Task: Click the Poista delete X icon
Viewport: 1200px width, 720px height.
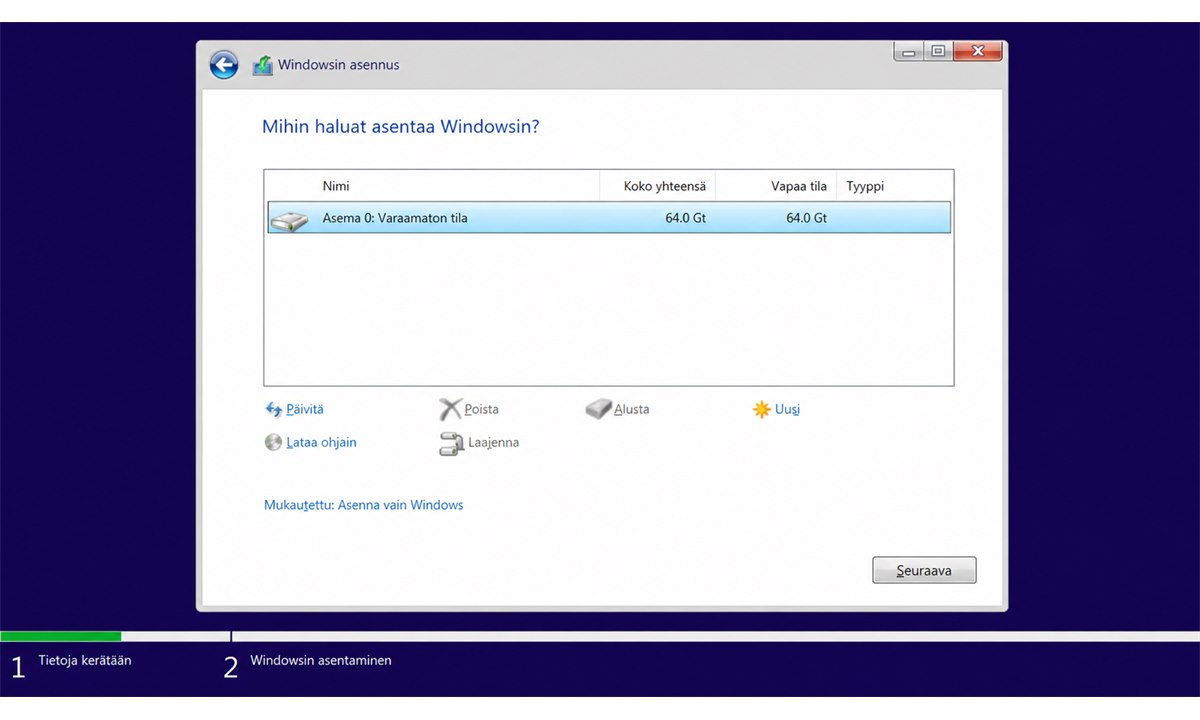Action: tap(450, 409)
